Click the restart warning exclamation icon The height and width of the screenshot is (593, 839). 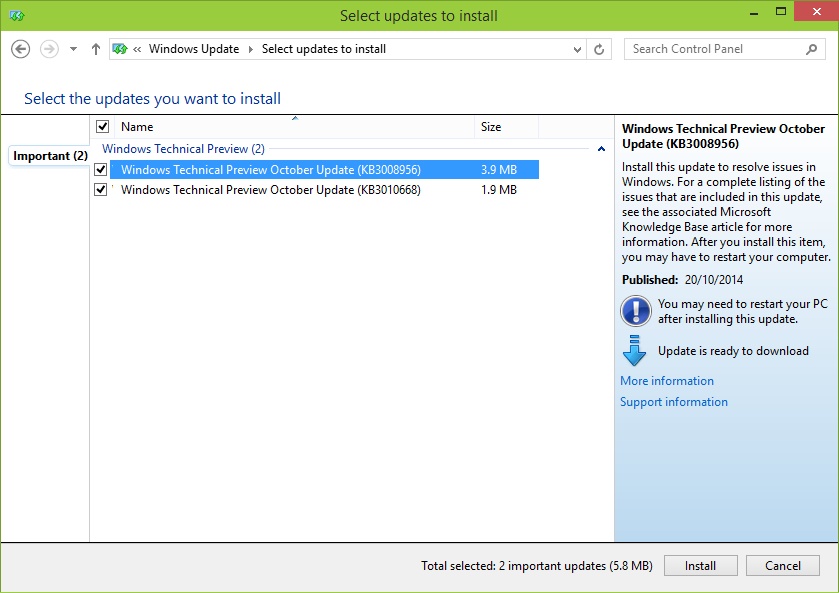click(x=636, y=311)
